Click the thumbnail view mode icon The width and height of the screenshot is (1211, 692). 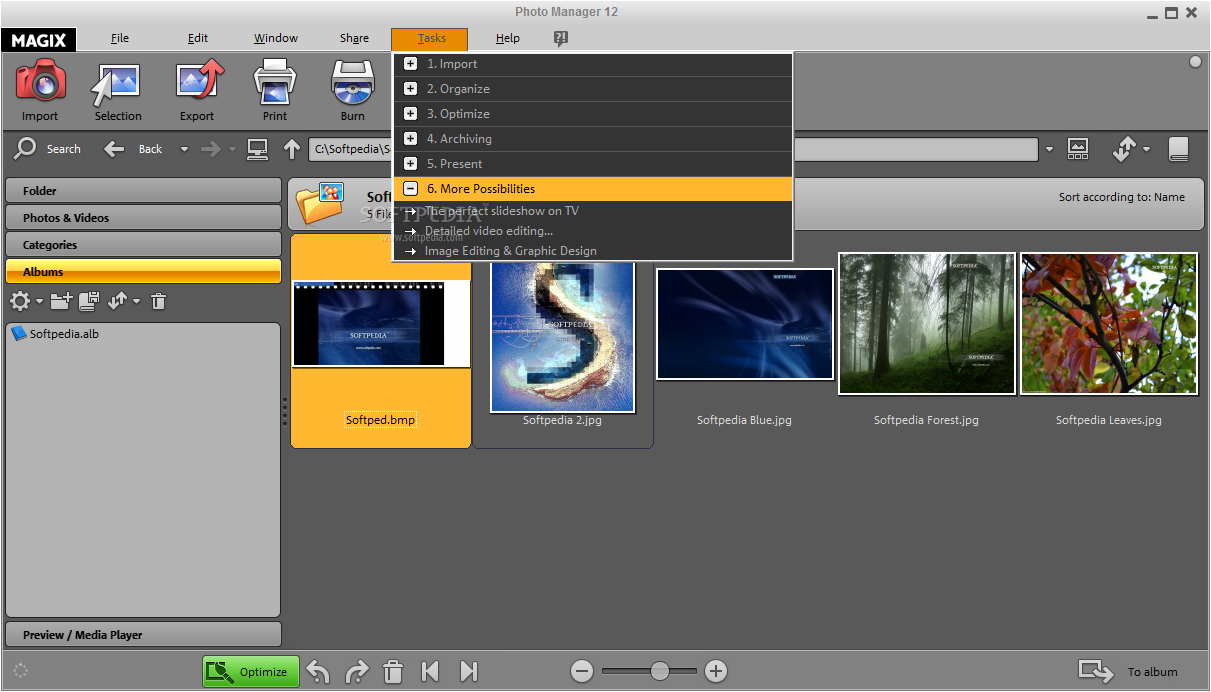pos(1078,149)
